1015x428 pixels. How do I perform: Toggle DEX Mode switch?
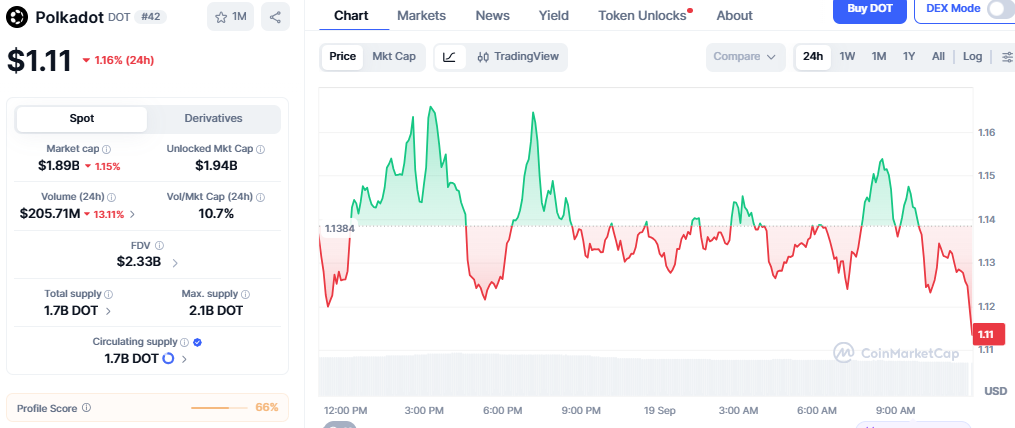tap(1001, 8)
